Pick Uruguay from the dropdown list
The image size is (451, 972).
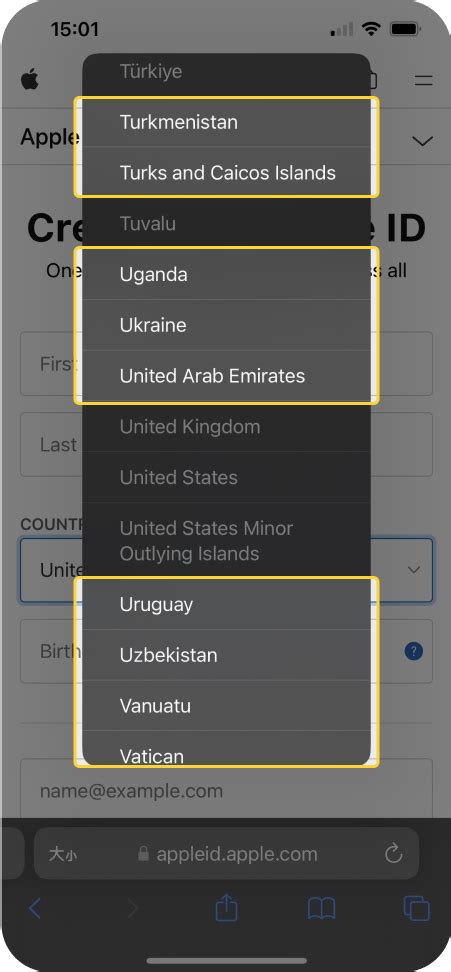pos(227,604)
